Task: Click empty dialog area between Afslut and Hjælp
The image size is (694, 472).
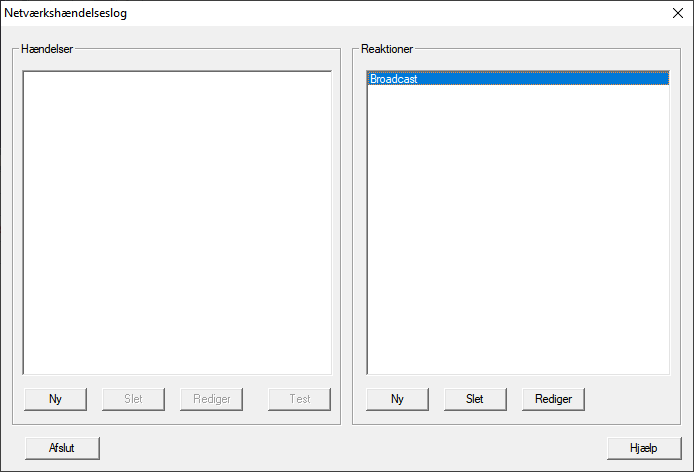Action: pyautogui.click(x=350, y=448)
